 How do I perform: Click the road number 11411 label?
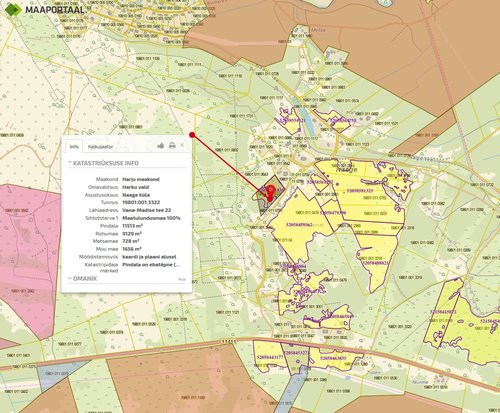[x=229, y=342]
